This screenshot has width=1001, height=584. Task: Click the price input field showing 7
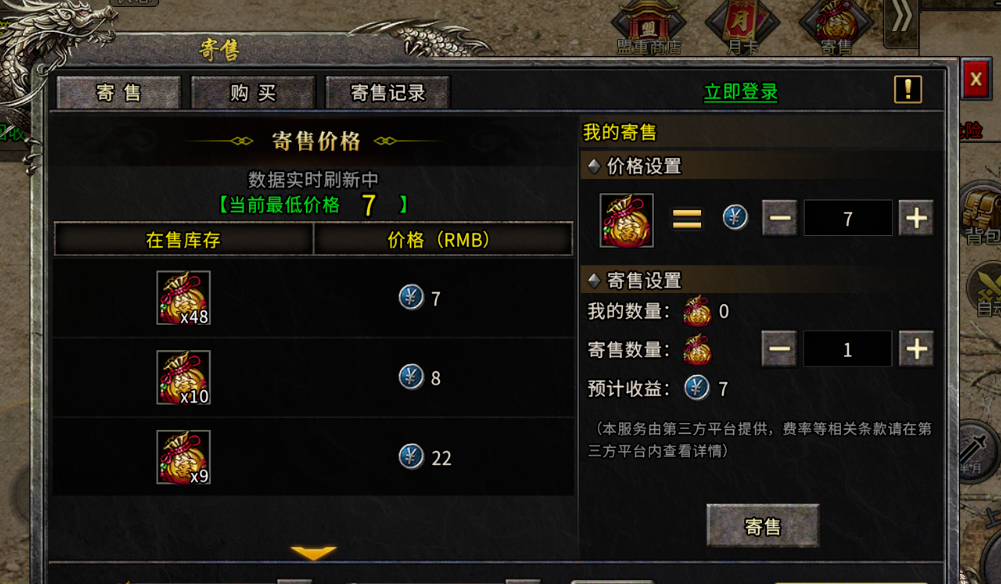point(848,218)
